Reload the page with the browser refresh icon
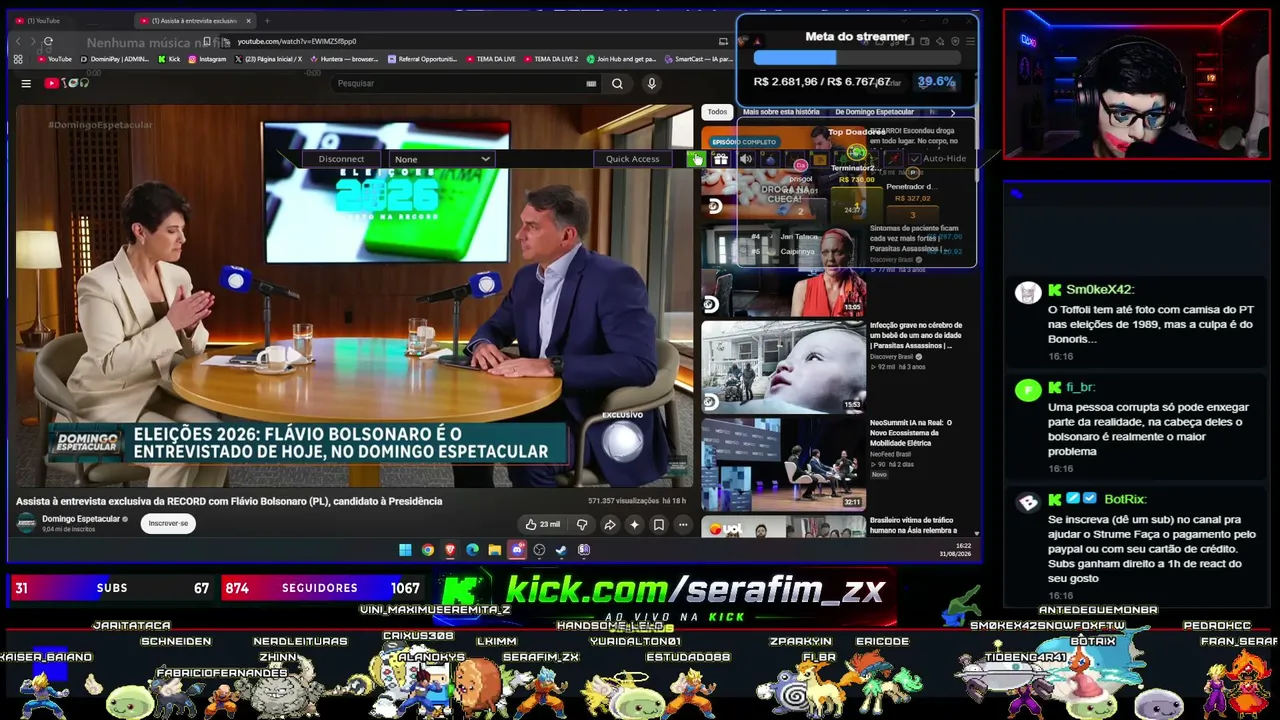 point(47,41)
